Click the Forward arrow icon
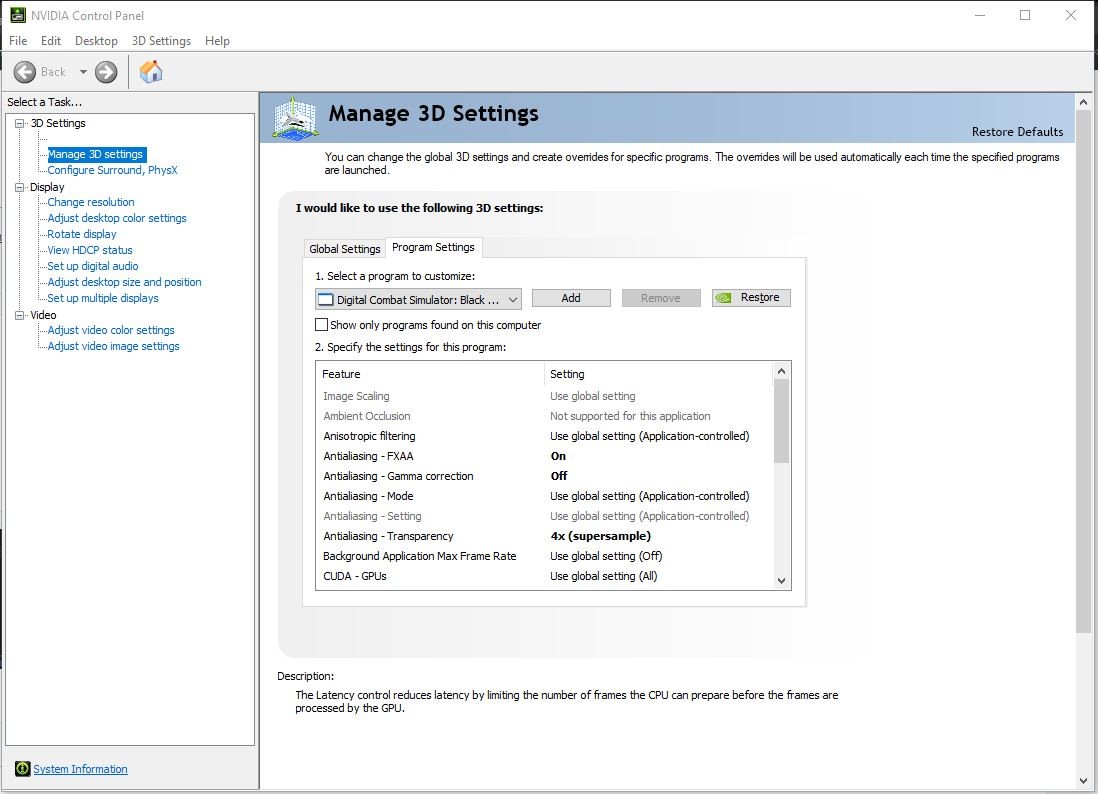 pos(106,71)
